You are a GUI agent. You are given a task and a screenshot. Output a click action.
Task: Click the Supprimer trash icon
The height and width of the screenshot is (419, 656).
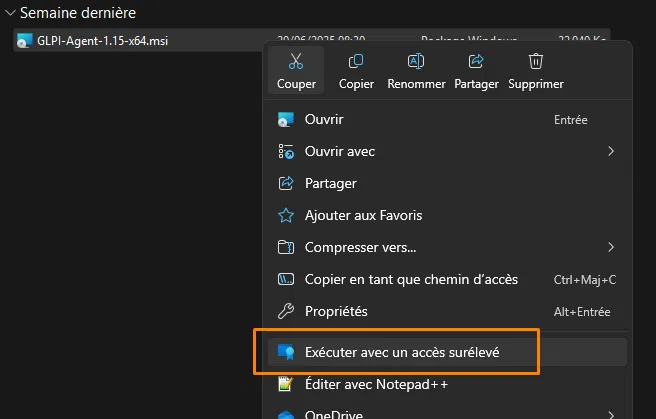pyautogui.click(x=536, y=61)
